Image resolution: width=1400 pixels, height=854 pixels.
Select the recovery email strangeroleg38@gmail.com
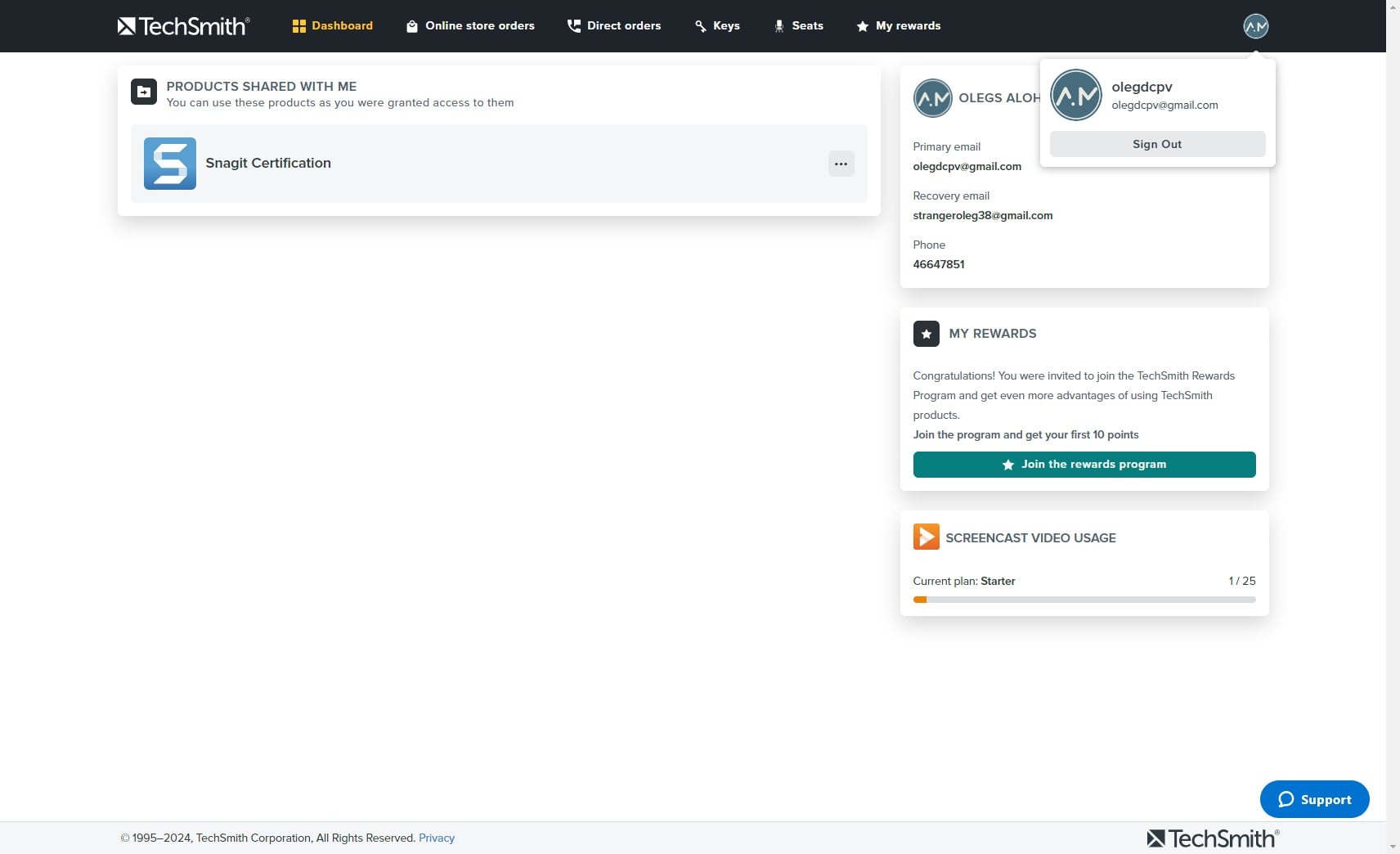click(x=983, y=215)
